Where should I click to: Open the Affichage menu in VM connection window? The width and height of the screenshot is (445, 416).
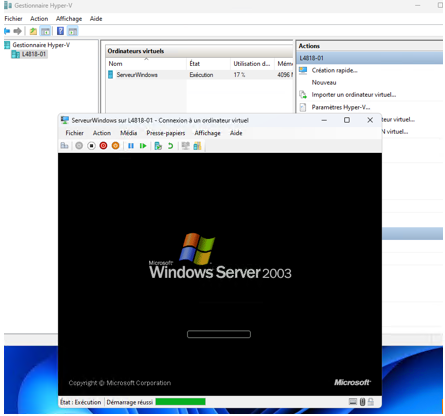207,133
